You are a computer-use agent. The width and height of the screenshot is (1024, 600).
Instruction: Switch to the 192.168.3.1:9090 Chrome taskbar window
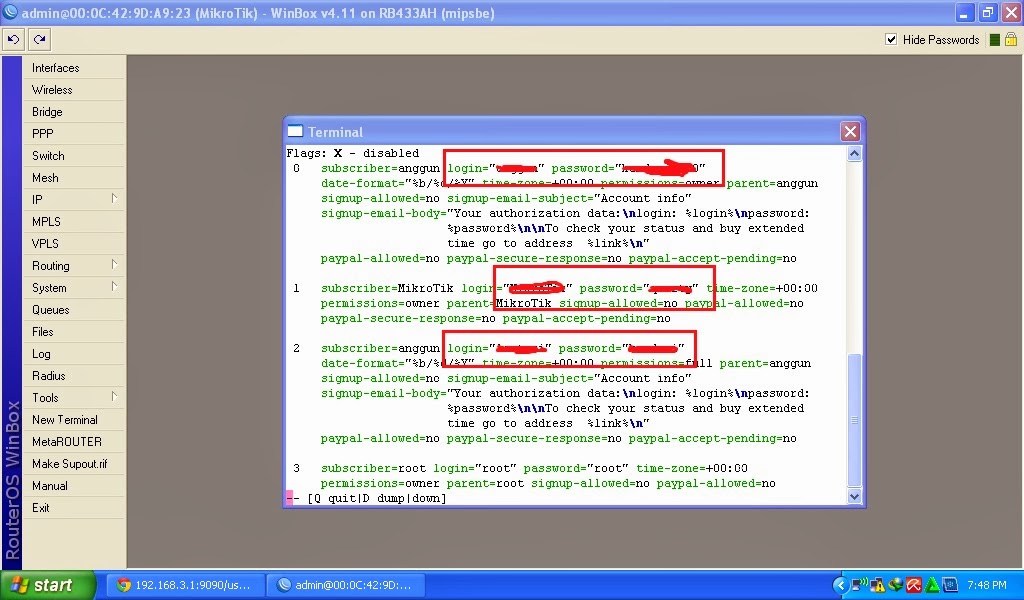(187, 585)
